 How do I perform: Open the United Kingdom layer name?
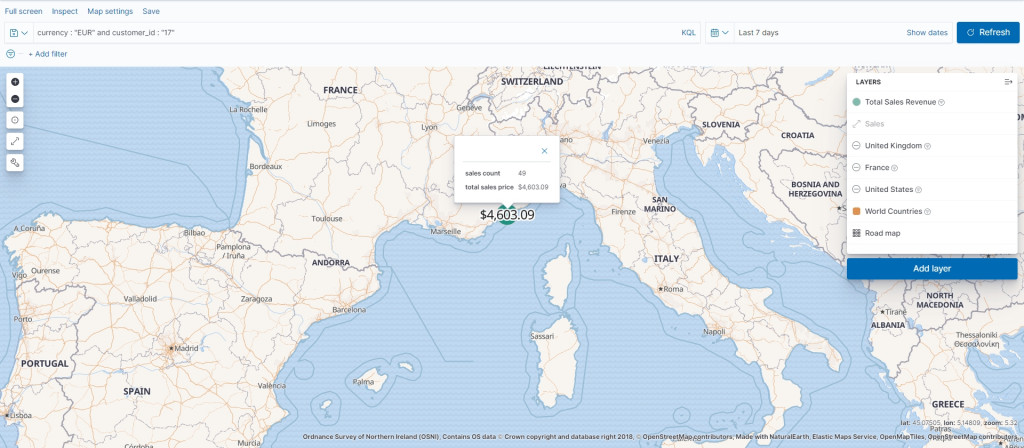click(x=893, y=146)
